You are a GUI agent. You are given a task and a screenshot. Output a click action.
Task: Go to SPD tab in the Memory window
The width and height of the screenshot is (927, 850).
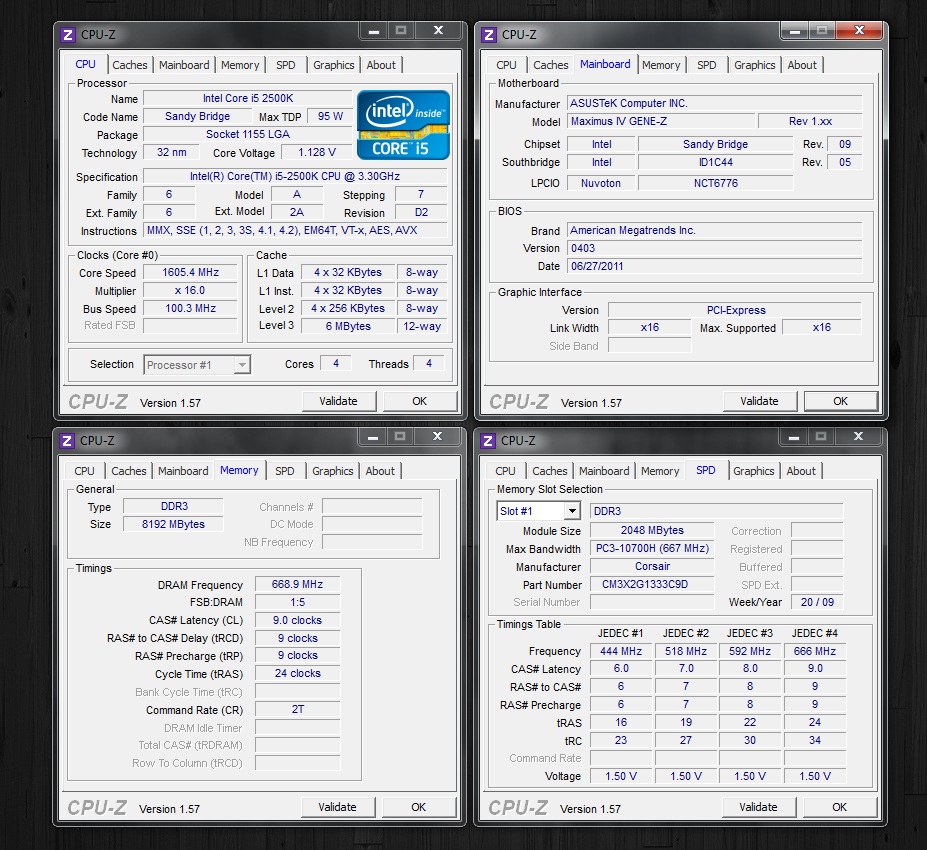pos(284,471)
